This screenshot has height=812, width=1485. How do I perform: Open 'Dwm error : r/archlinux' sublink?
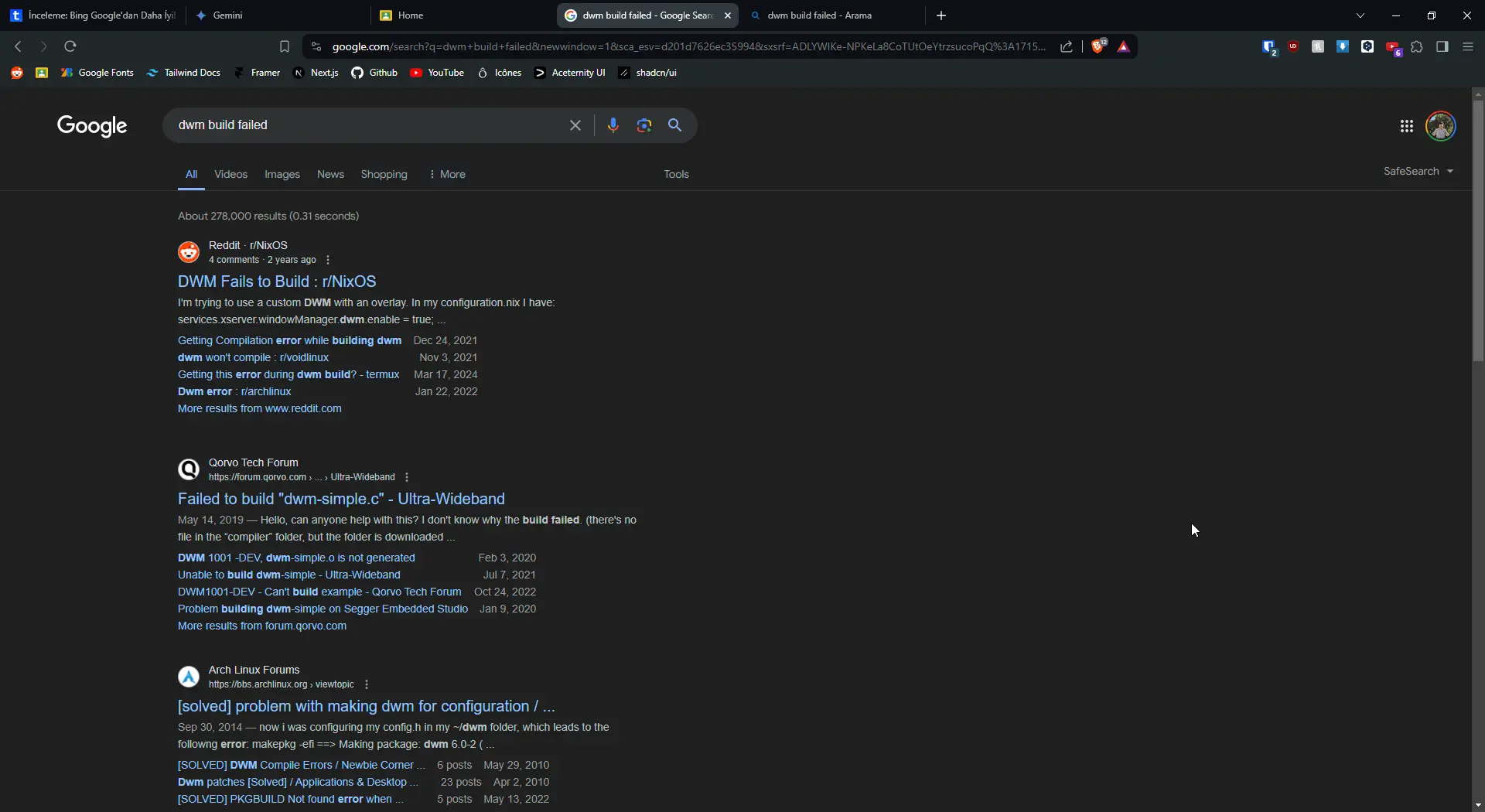234,391
